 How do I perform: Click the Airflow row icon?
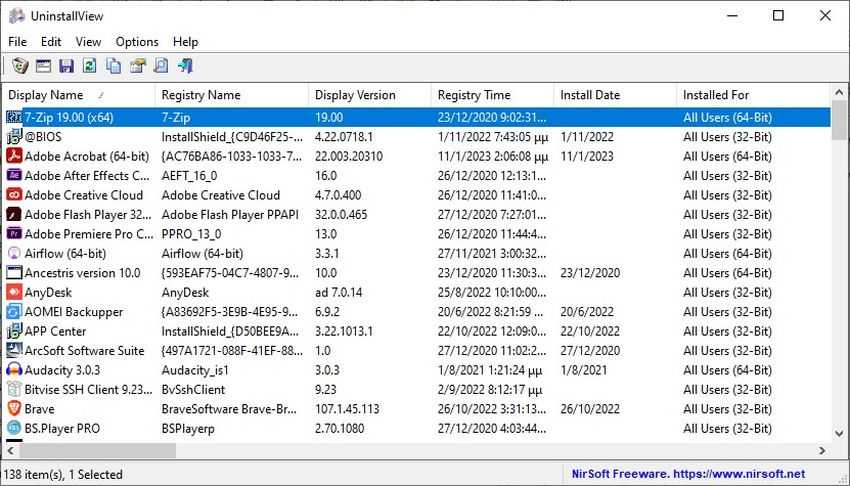[x=14, y=254]
